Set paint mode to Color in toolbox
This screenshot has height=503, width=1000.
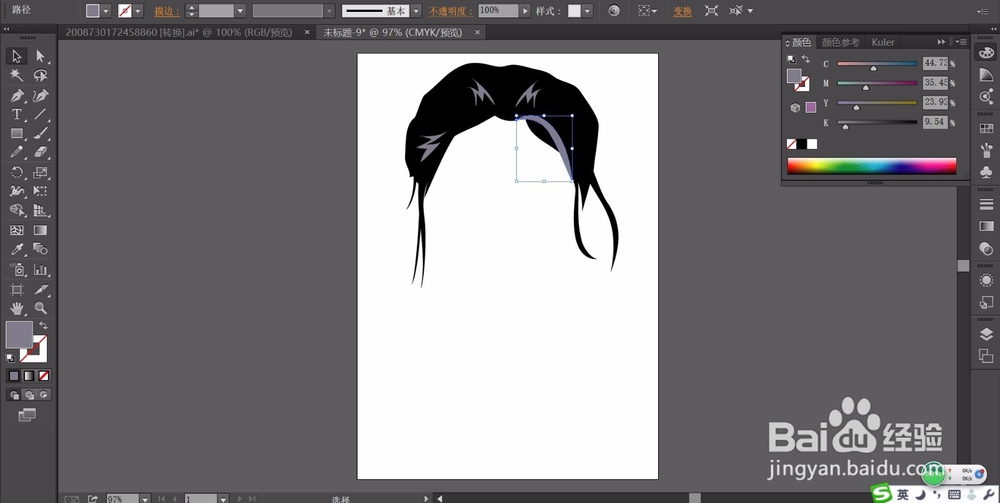tap(14, 376)
